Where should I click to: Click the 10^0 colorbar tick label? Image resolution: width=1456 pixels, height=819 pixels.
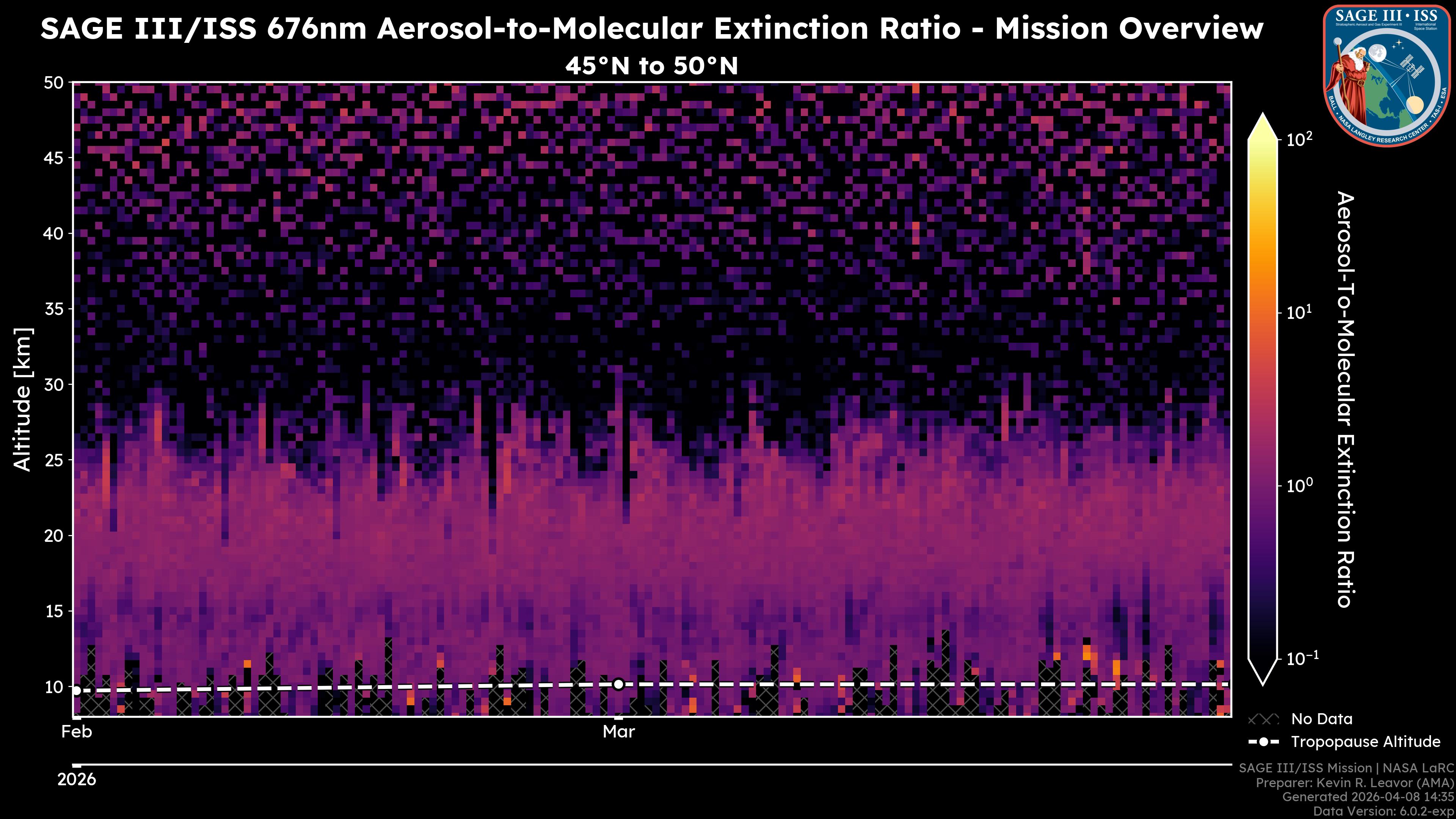point(1299,485)
